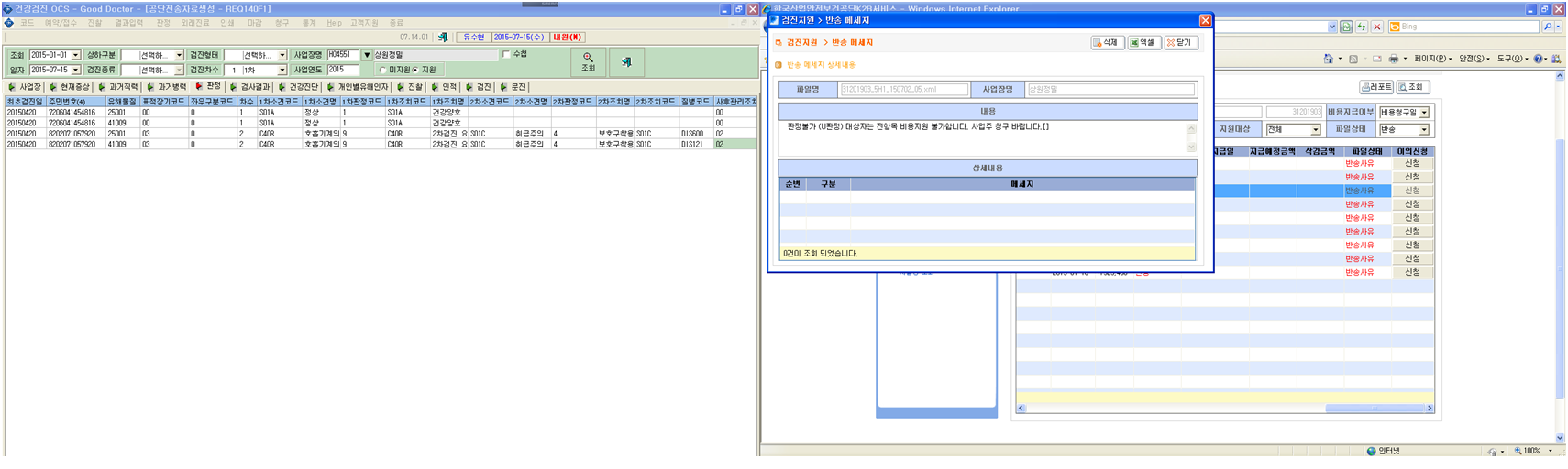This screenshot has height=469, width=1568.
Task: Click the horizontal scrollbar under the grid
Action: pos(1225,409)
